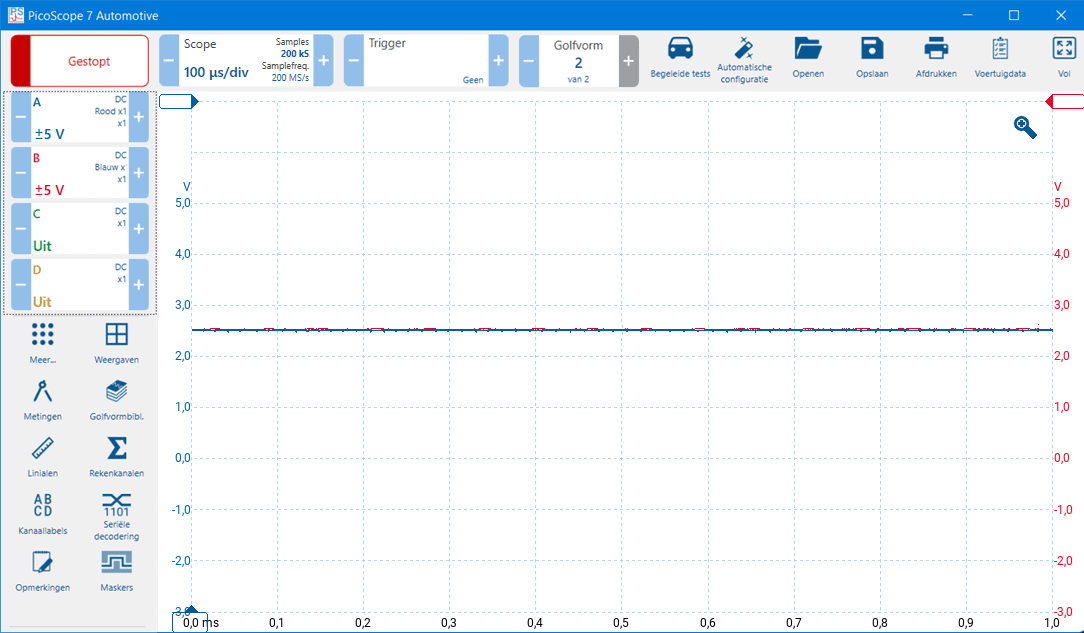Open the Meer... apps grid
The height and width of the screenshot is (633, 1084).
coord(43,341)
